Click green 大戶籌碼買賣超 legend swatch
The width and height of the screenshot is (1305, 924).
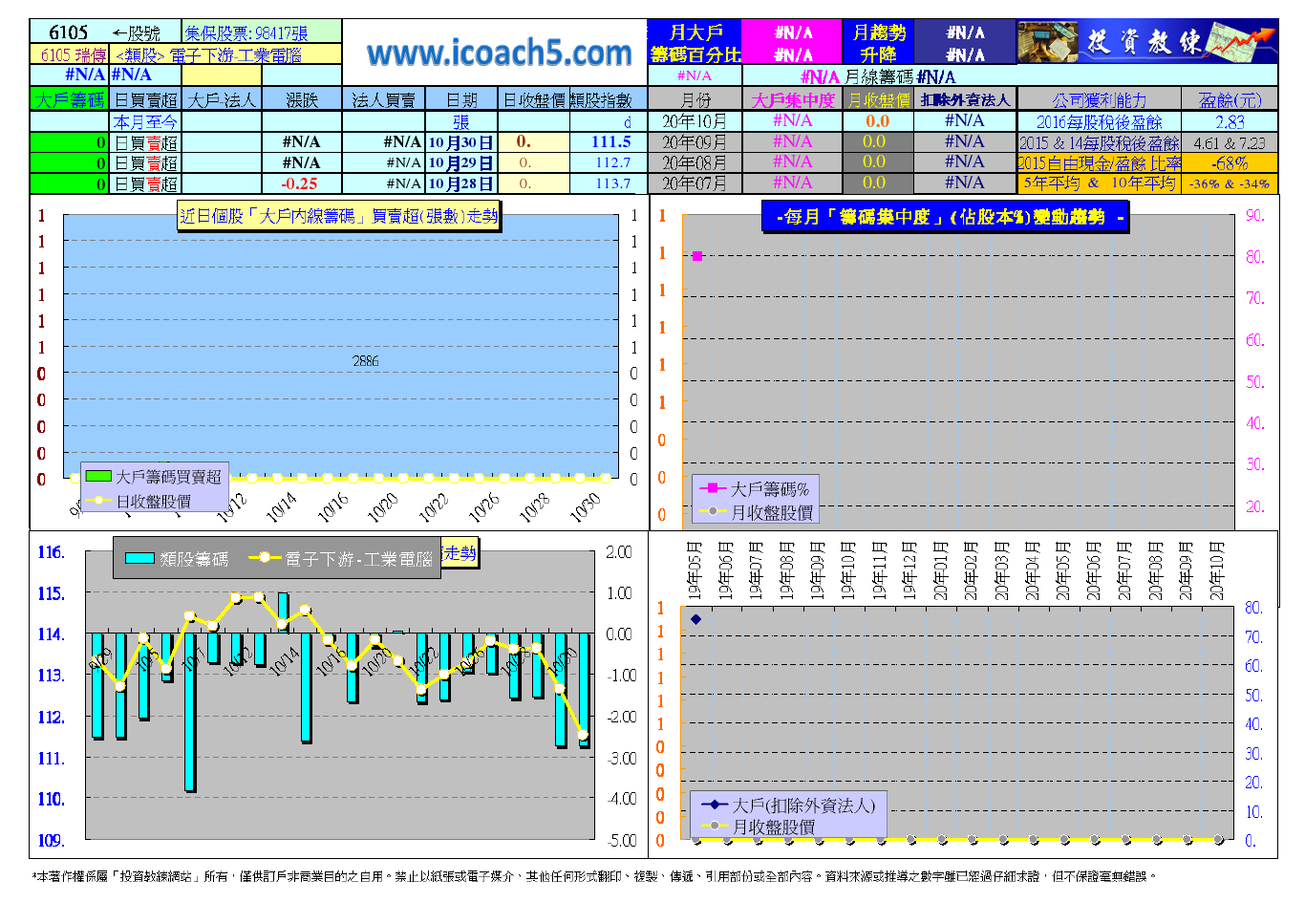pyautogui.click(x=97, y=476)
